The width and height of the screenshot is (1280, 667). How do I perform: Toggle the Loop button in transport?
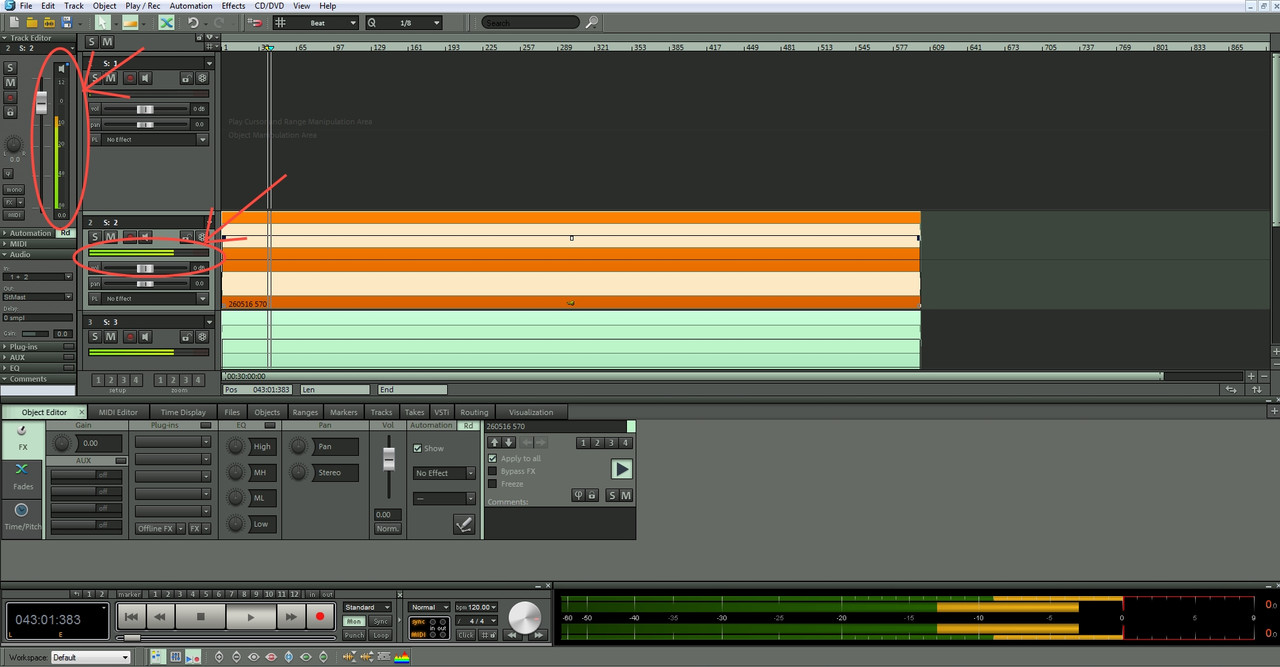[381, 635]
